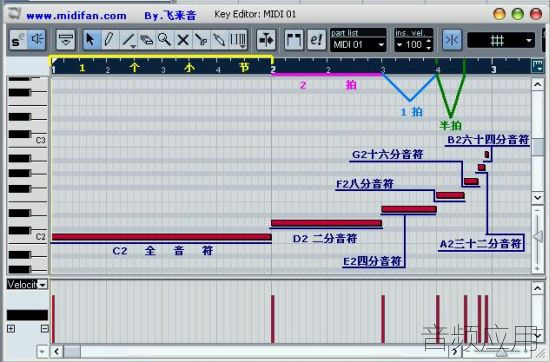This screenshot has height=362, width=550.
Task: Select the Pencil draw tool
Action: coord(109,40)
